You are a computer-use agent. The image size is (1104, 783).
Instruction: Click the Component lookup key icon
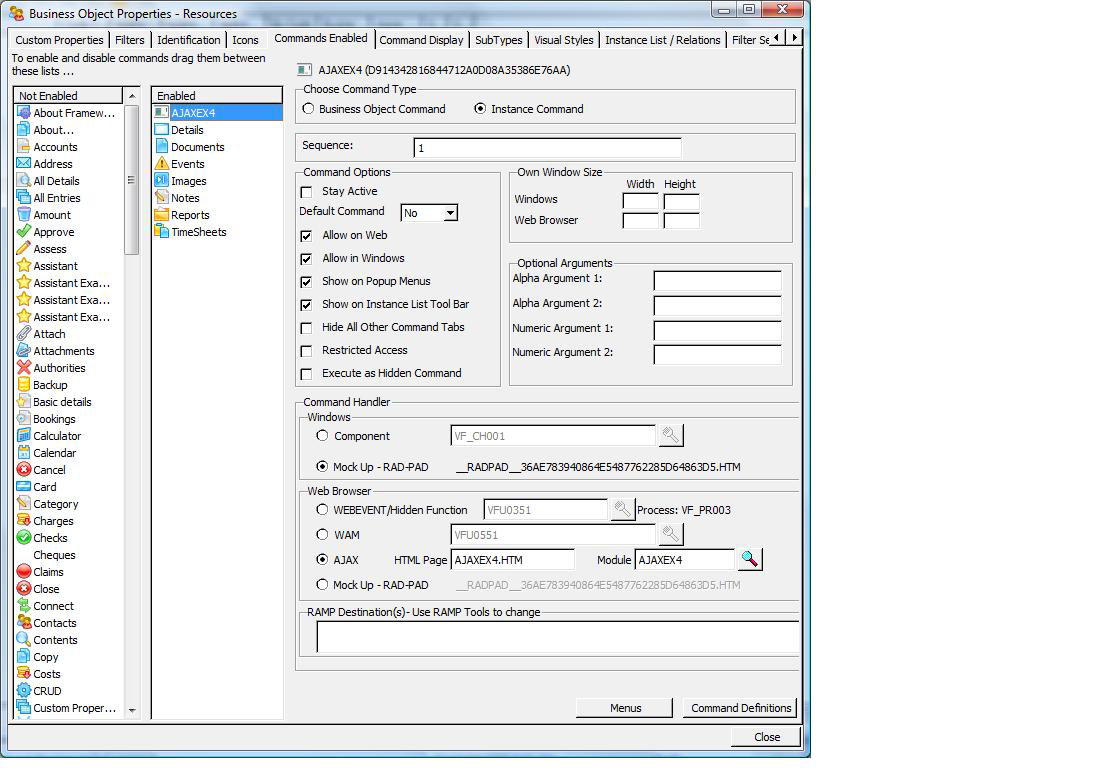[671, 436]
